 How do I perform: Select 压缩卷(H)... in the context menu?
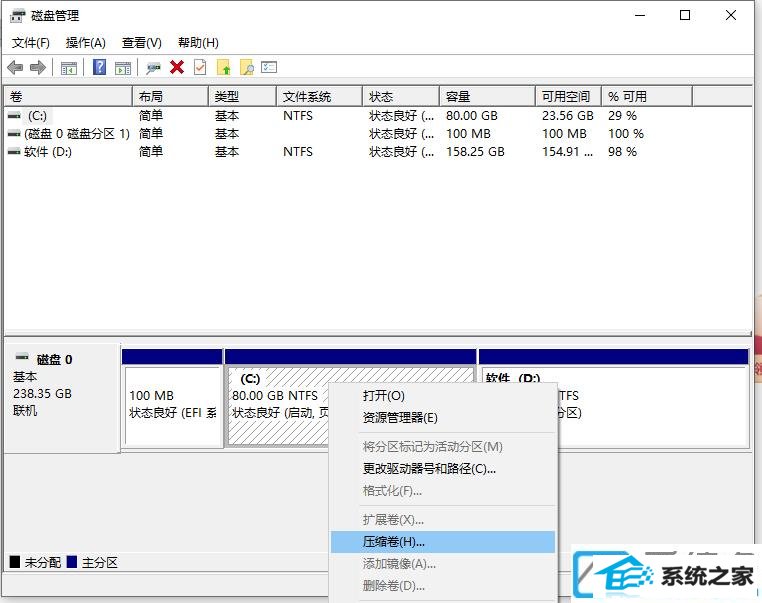(x=443, y=541)
